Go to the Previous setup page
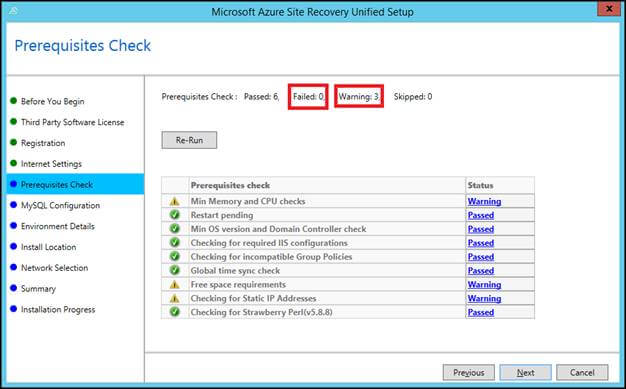This screenshot has width=626, height=389. click(468, 373)
